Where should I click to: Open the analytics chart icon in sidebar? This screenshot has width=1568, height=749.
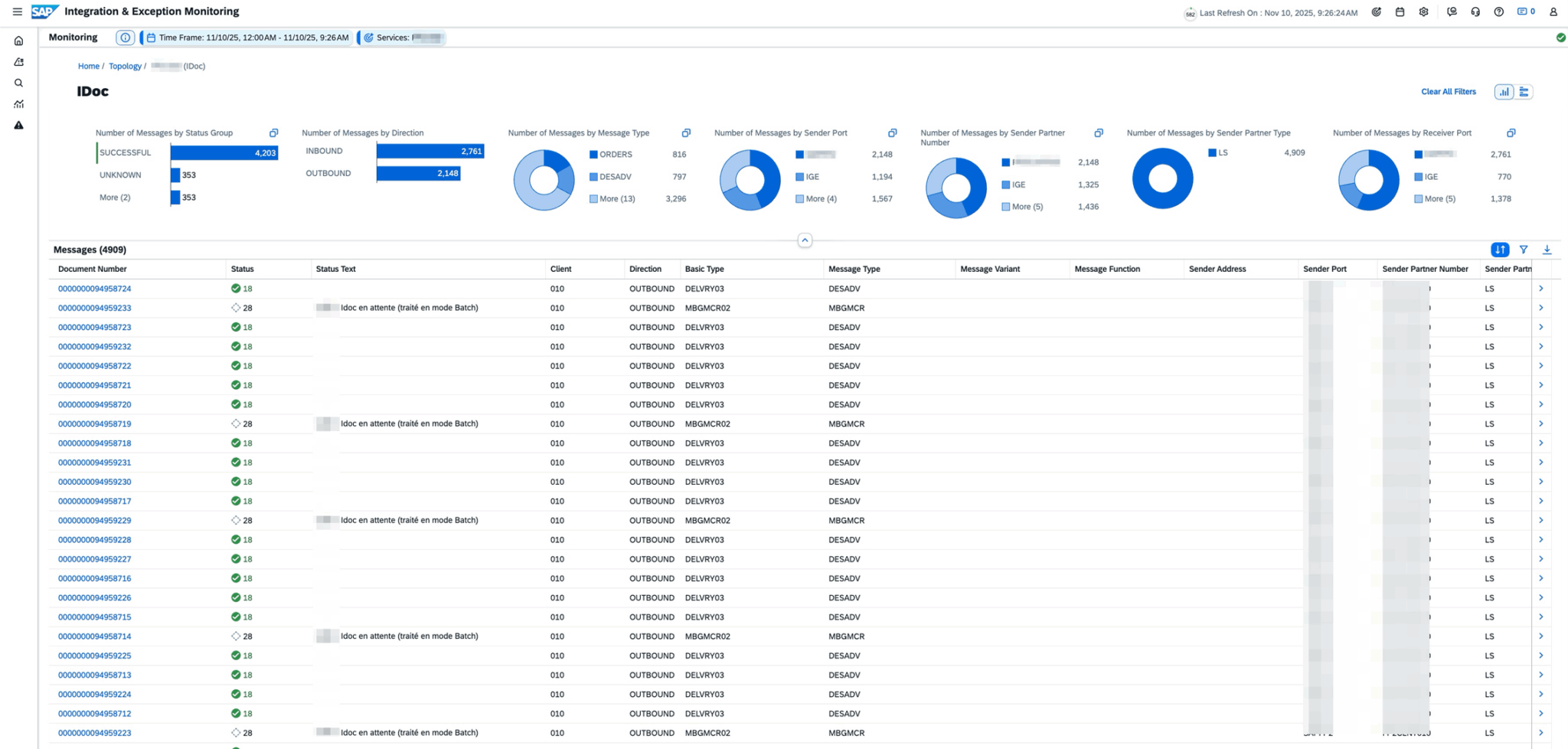coord(19,104)
